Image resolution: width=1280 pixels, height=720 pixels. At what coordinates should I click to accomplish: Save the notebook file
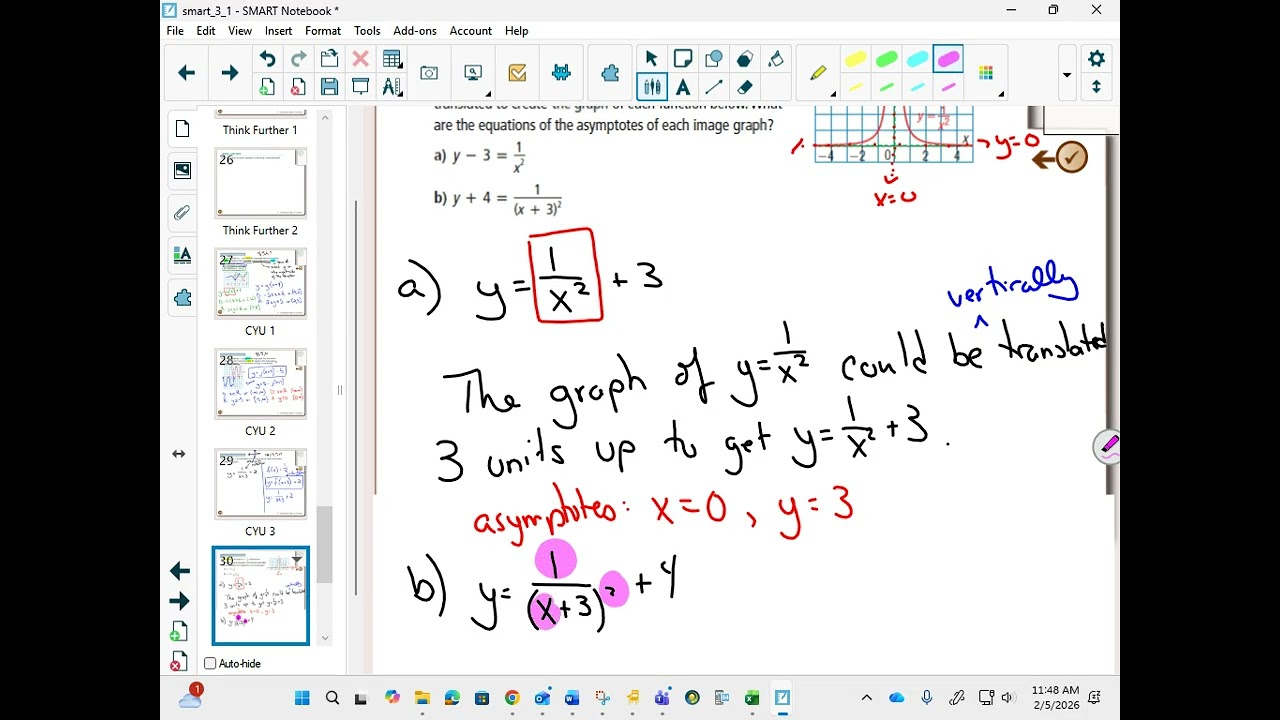point(329,87)
